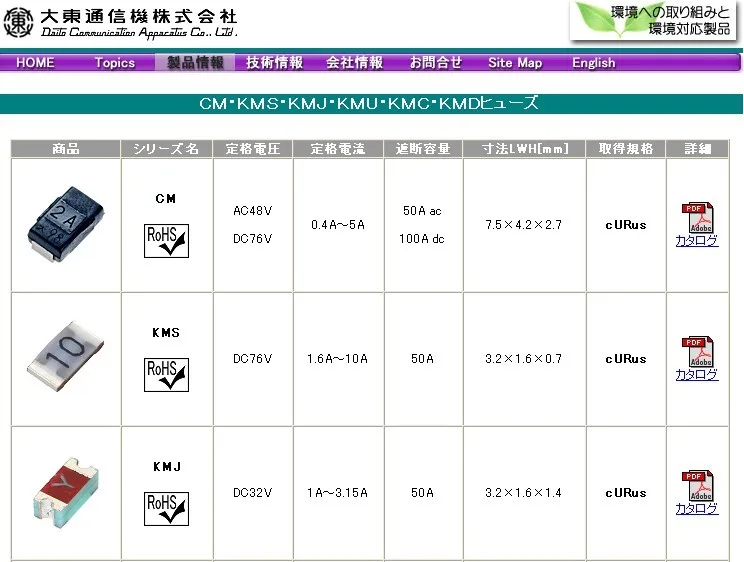Click the CM series name text

pos(166,198)
